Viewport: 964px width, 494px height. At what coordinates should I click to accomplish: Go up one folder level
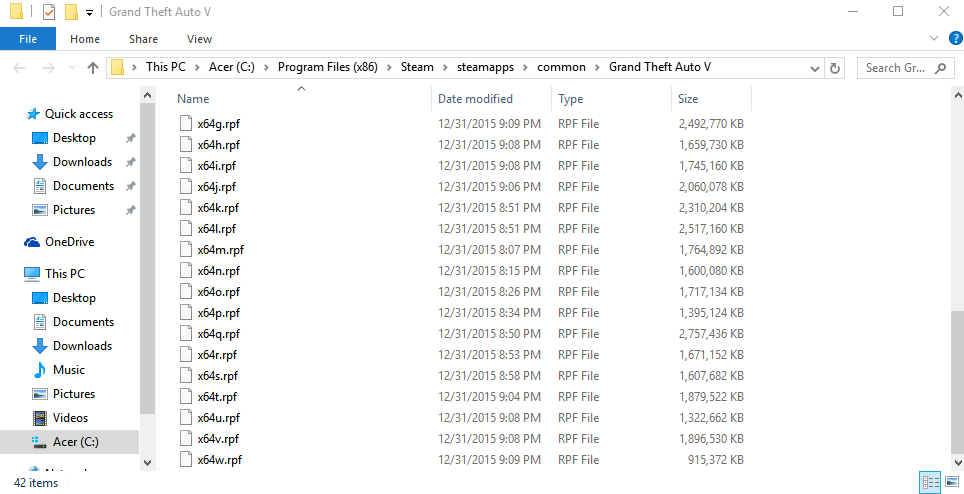93,68
